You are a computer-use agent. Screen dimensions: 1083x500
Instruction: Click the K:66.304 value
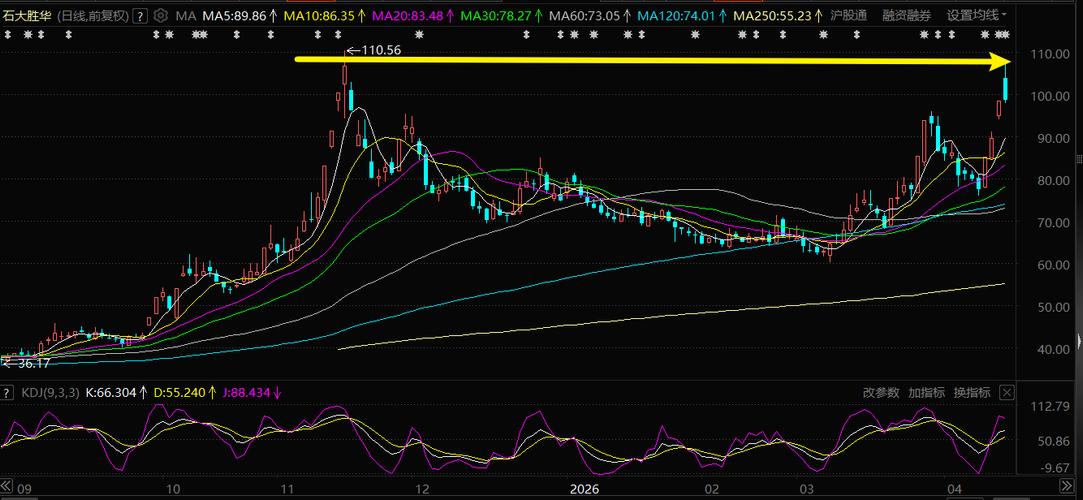(x=111, y=393)
